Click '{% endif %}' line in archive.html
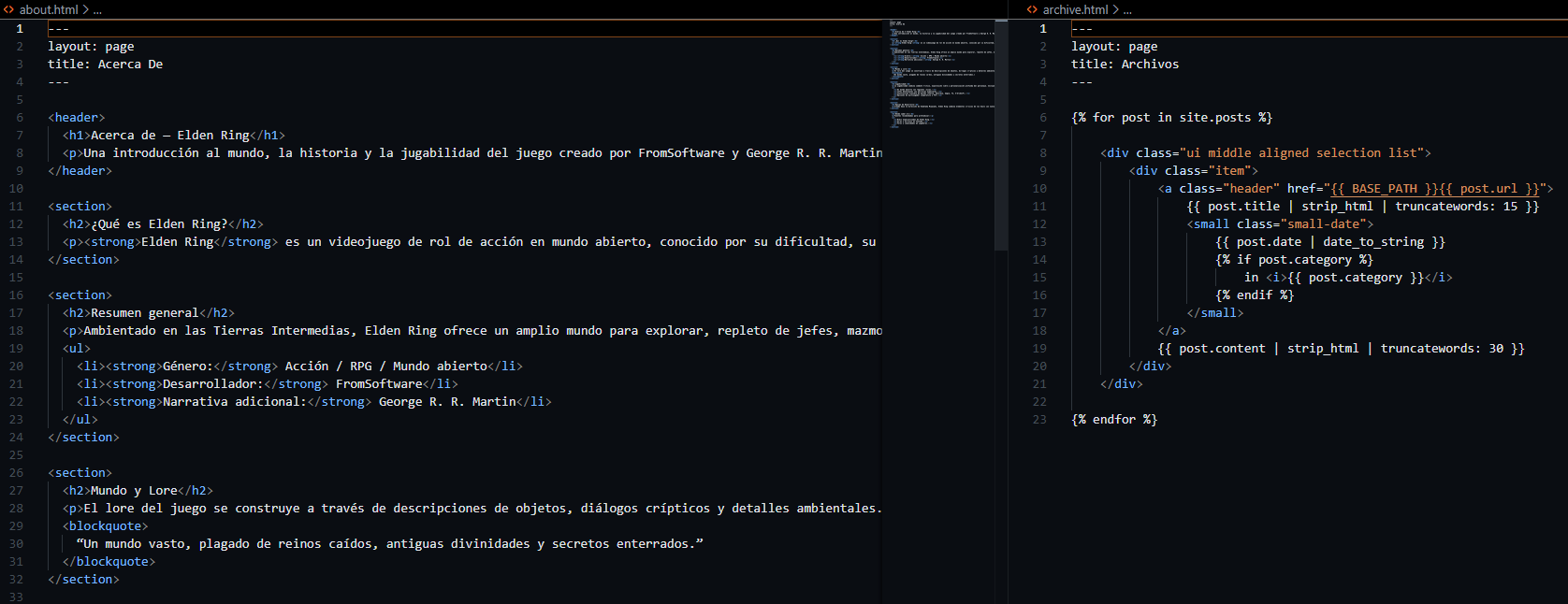The width and height of the screenshot is (1568, 604). click(x=1255, y=295)
